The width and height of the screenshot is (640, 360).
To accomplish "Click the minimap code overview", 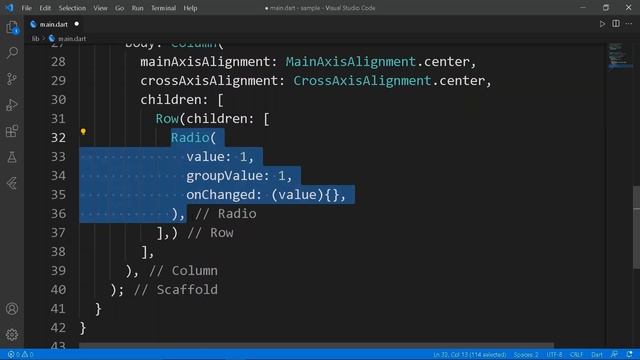I will click(620, 56).
